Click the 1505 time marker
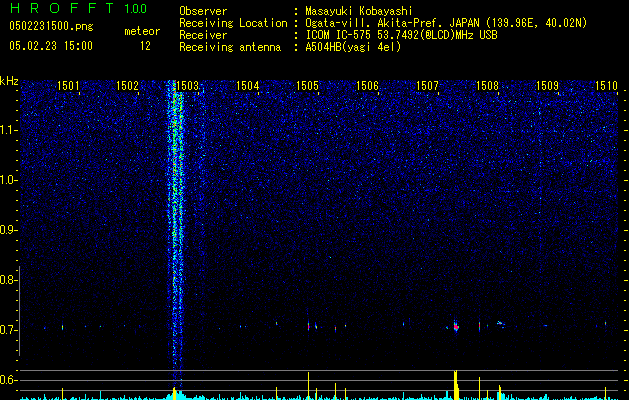This screenshot has height=400, width=629. (x=307, y=86)
